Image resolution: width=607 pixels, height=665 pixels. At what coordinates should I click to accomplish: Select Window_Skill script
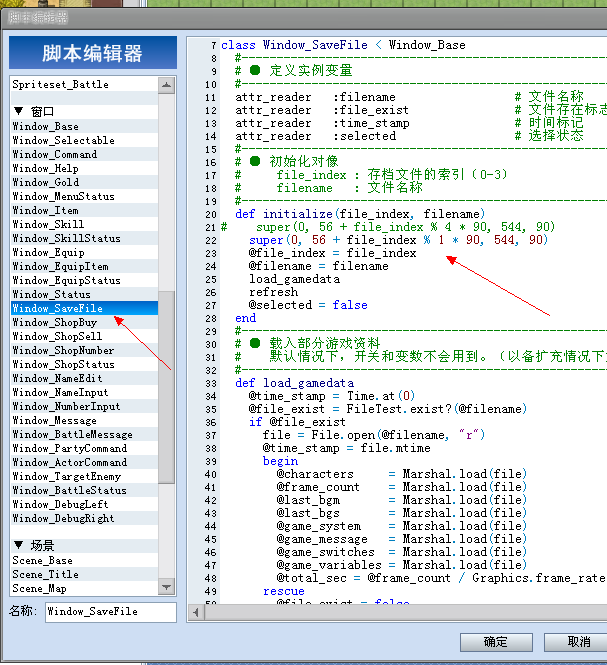click(x=84, y=224)
